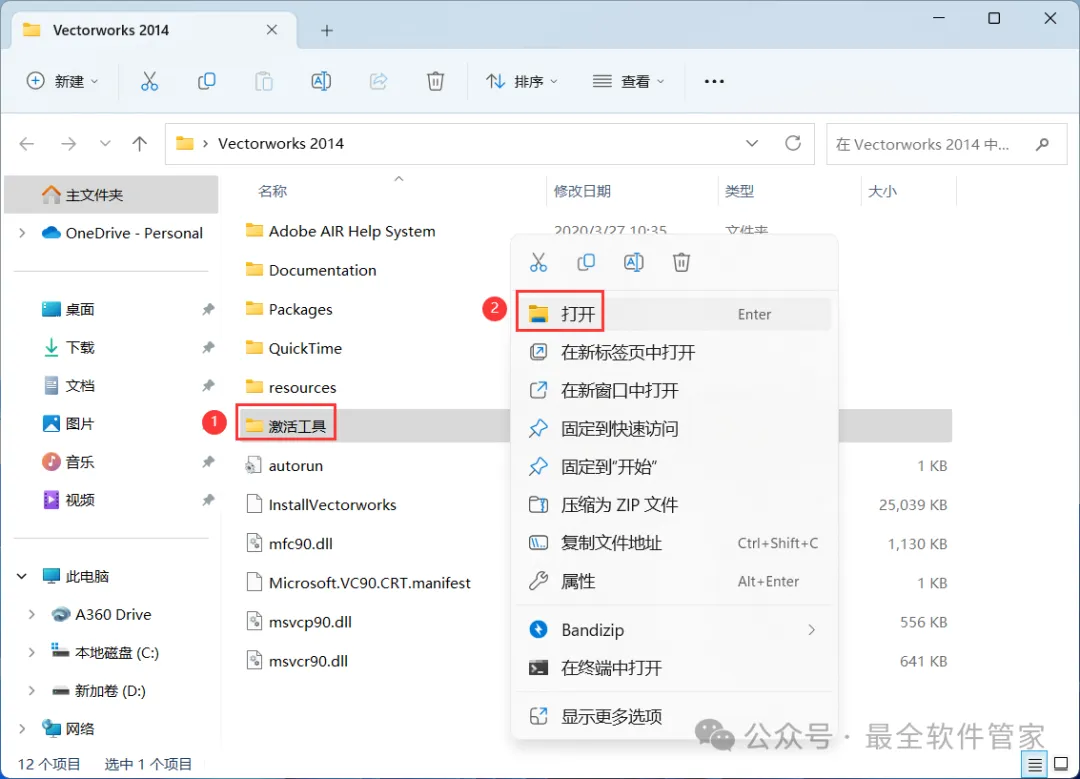
Task: Switch to details view in status bar
Action: [1035, 764]
